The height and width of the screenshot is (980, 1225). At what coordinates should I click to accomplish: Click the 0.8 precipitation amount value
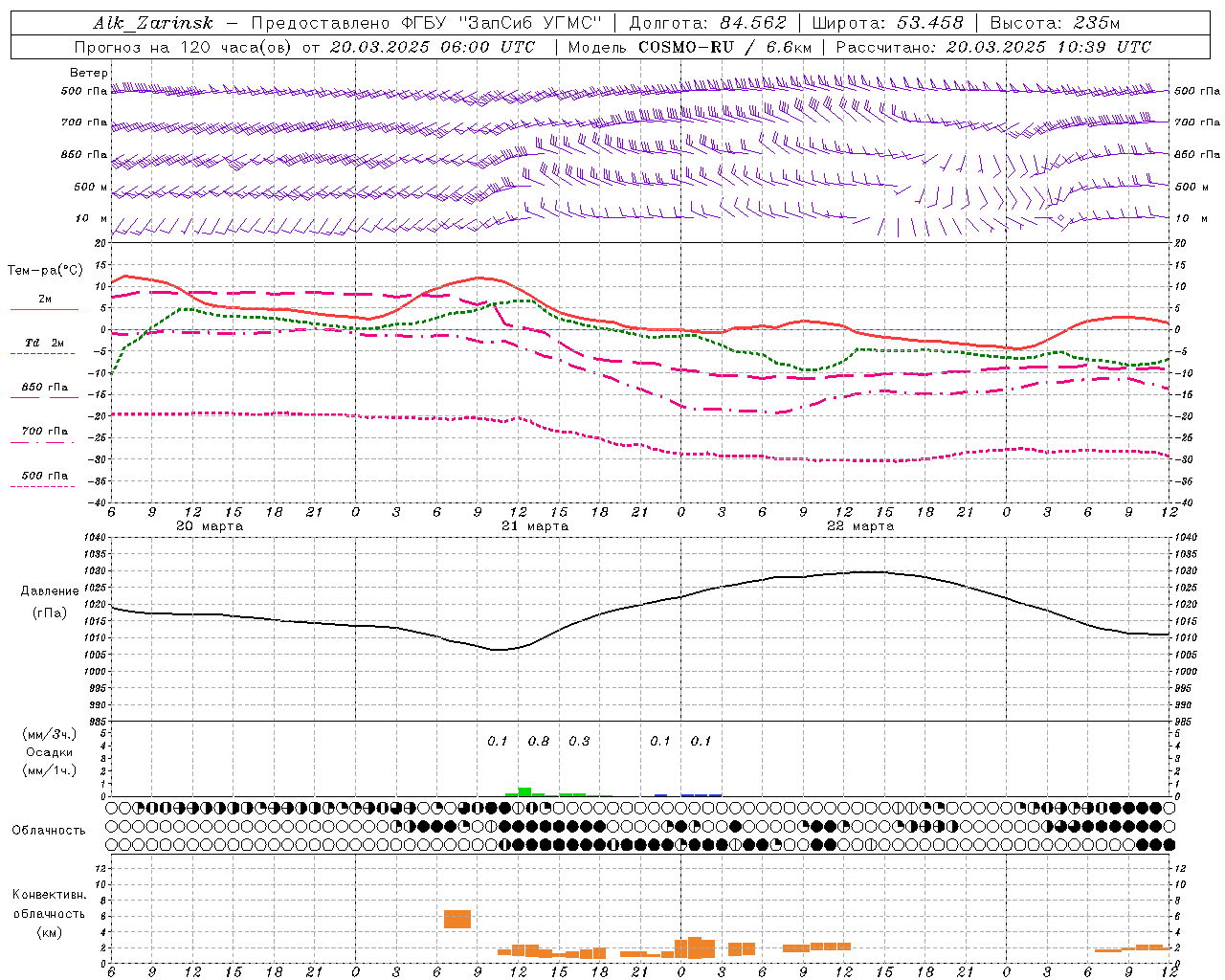(539, 741)
